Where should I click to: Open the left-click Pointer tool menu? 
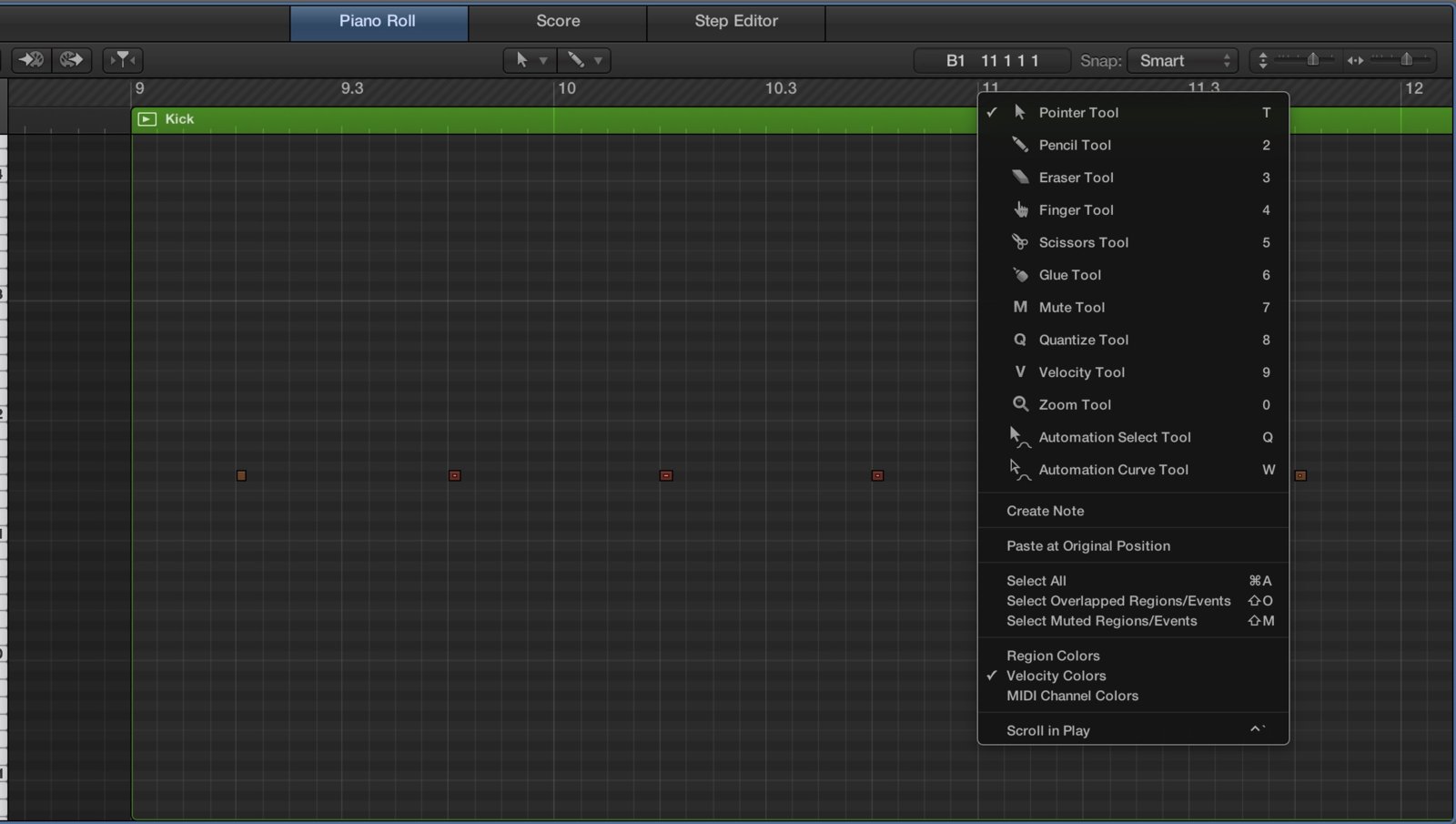pos(529,60)
